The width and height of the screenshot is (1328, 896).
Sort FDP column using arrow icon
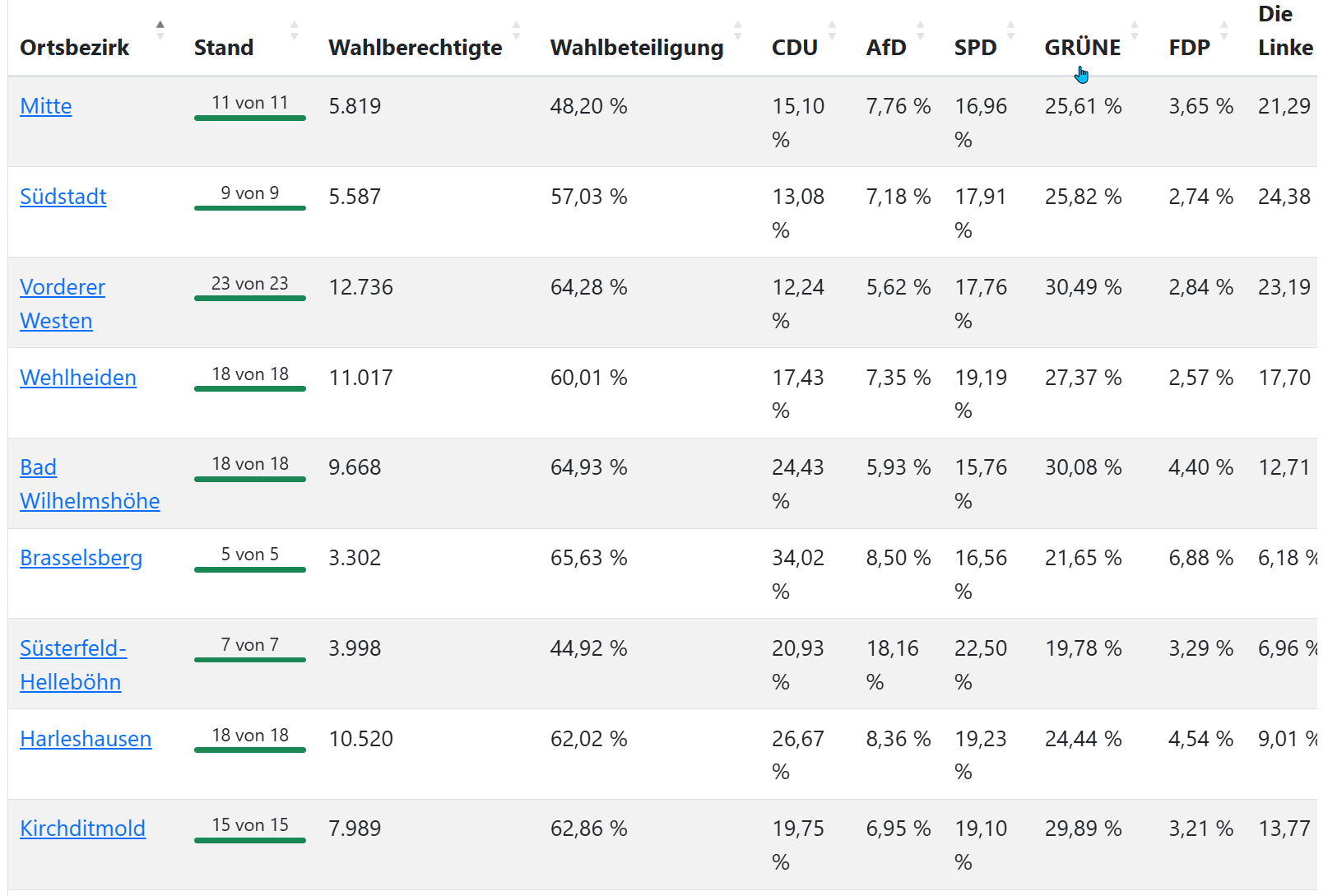pyautogui.click(x=1224, y=30)
